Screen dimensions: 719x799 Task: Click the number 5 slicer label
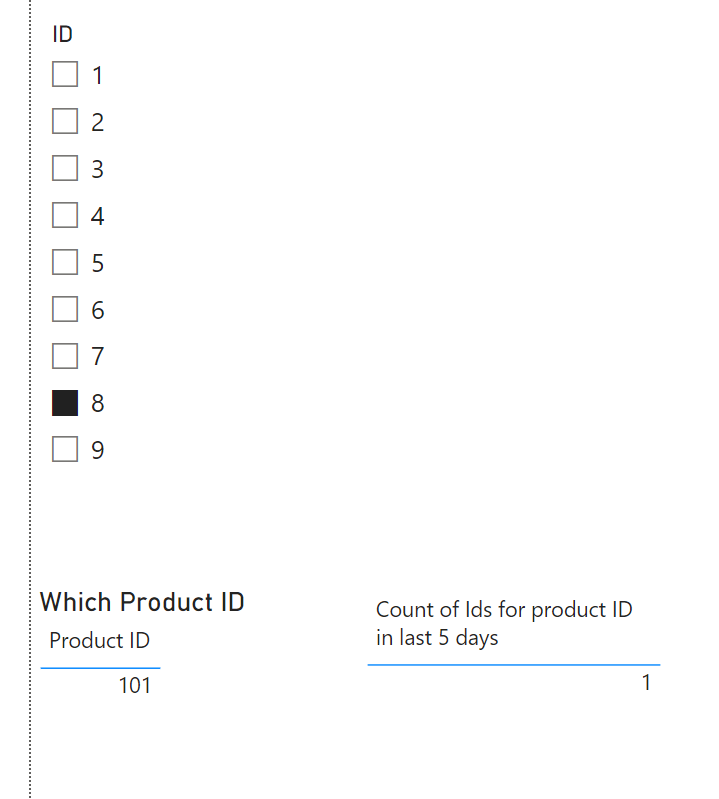click(98, 263)
